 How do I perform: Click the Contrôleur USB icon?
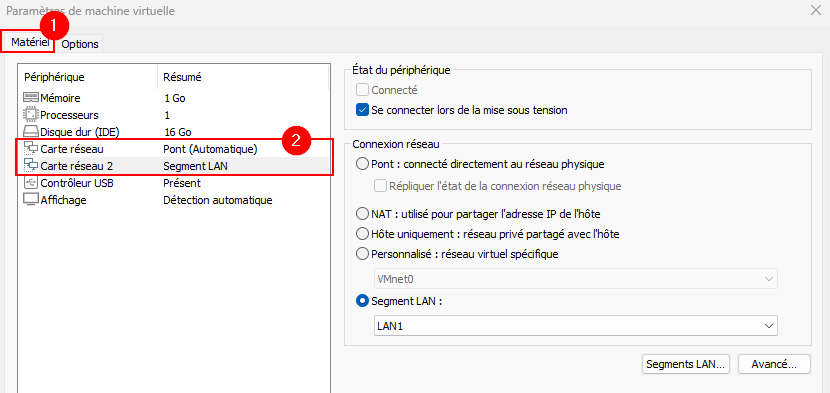tap(31, 183)
